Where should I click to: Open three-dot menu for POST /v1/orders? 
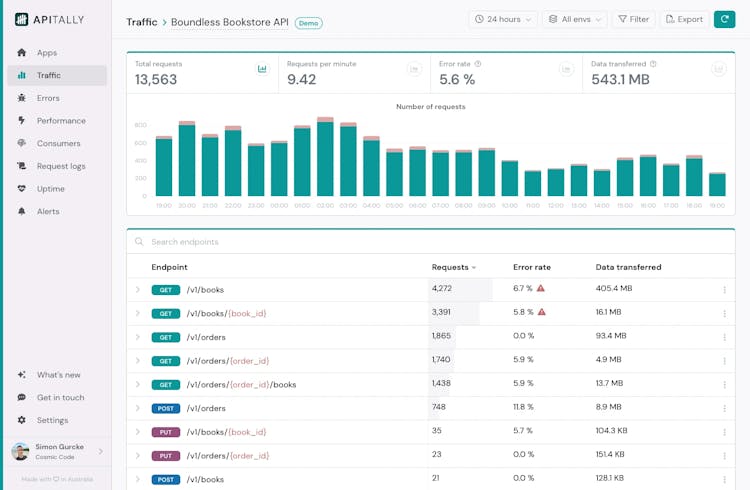tap(724, 408)
